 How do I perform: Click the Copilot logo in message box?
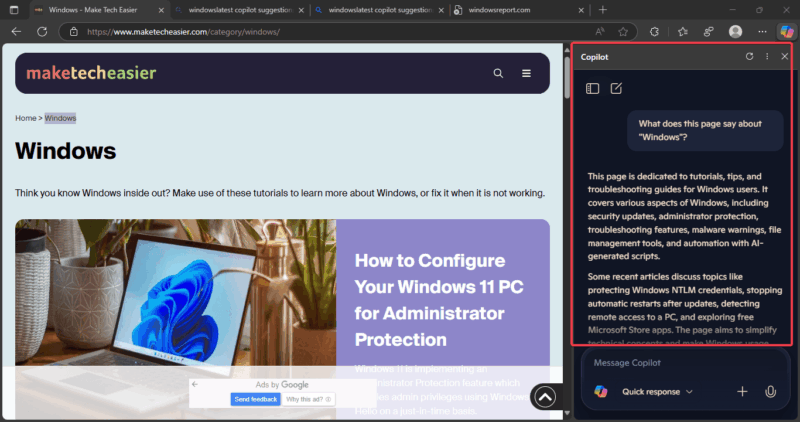tap(601, 391)
